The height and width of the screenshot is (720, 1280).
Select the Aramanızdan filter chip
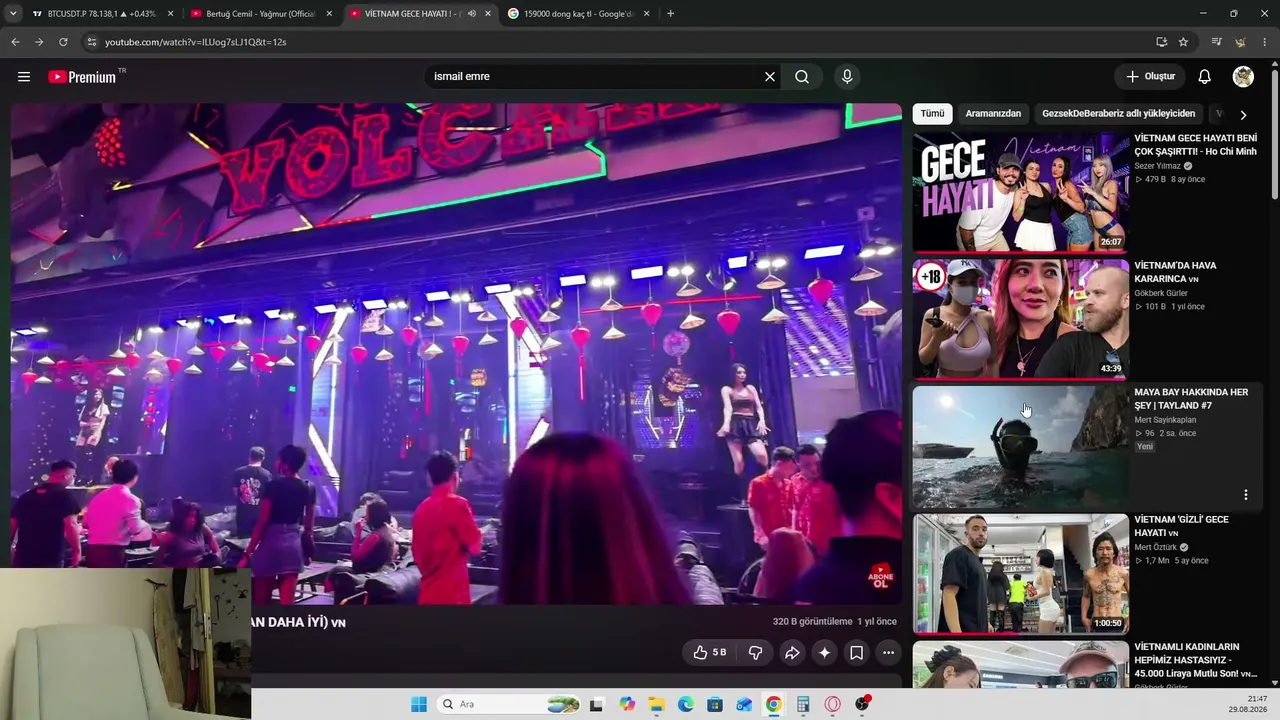pos(993,114)
